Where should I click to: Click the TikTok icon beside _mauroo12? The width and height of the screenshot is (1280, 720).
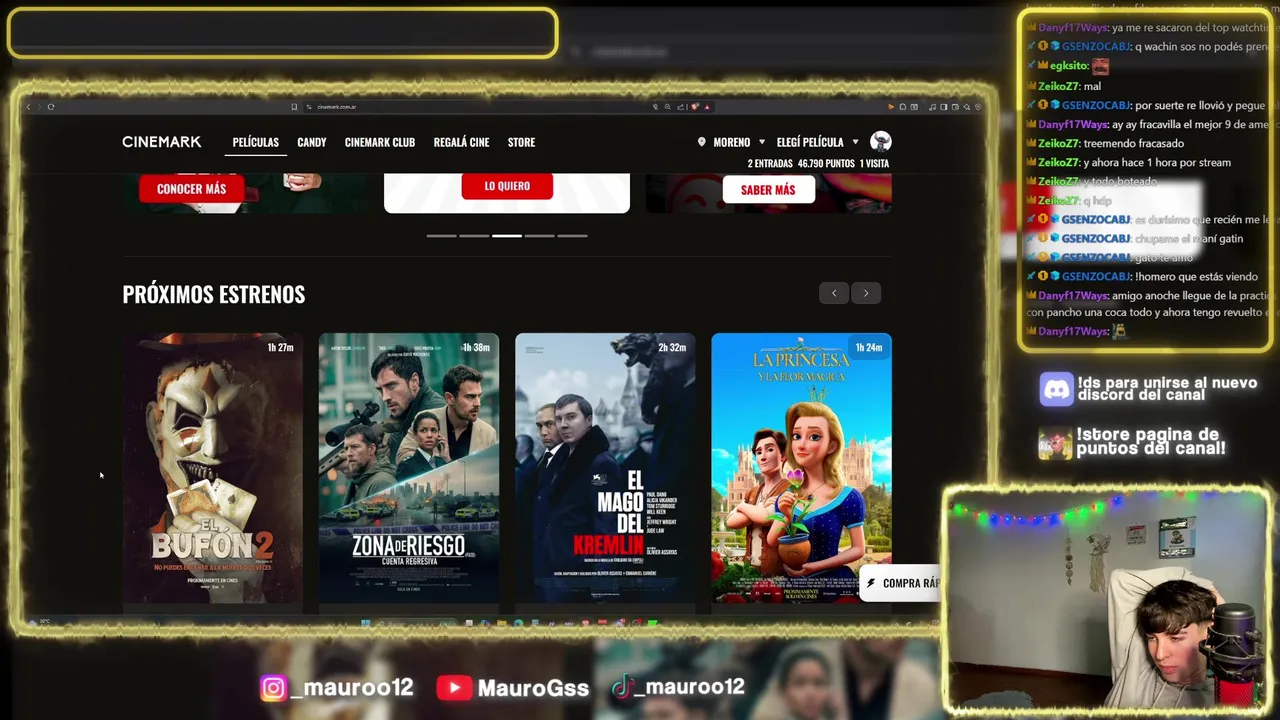[x=622, y=687]
